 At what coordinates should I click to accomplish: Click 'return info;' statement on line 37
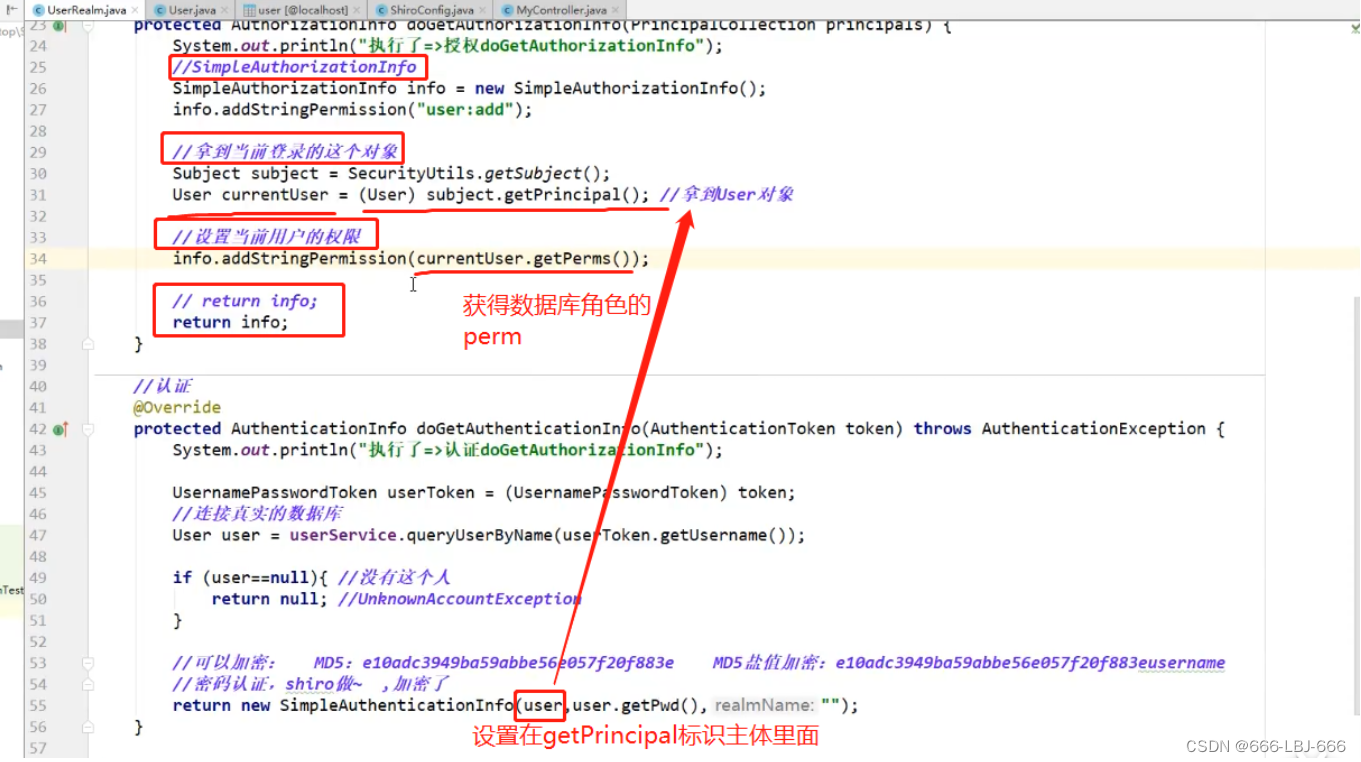click(230, 322)
